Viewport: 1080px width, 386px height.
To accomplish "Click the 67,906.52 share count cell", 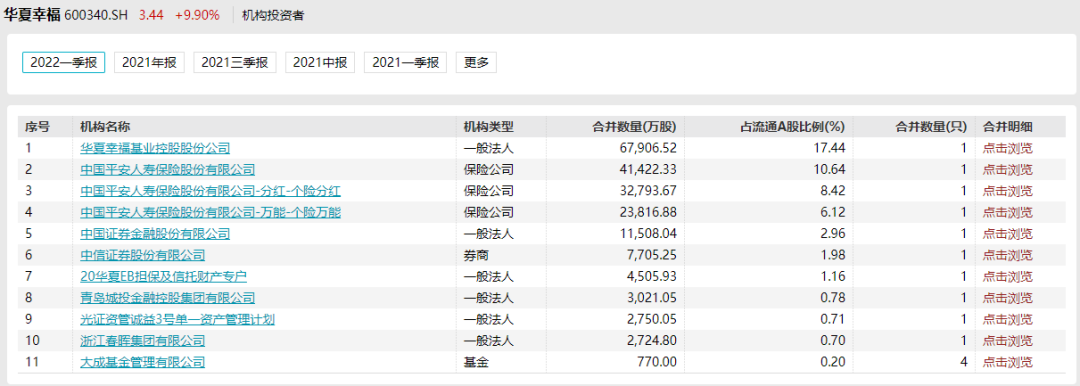I will coord(648,148).
